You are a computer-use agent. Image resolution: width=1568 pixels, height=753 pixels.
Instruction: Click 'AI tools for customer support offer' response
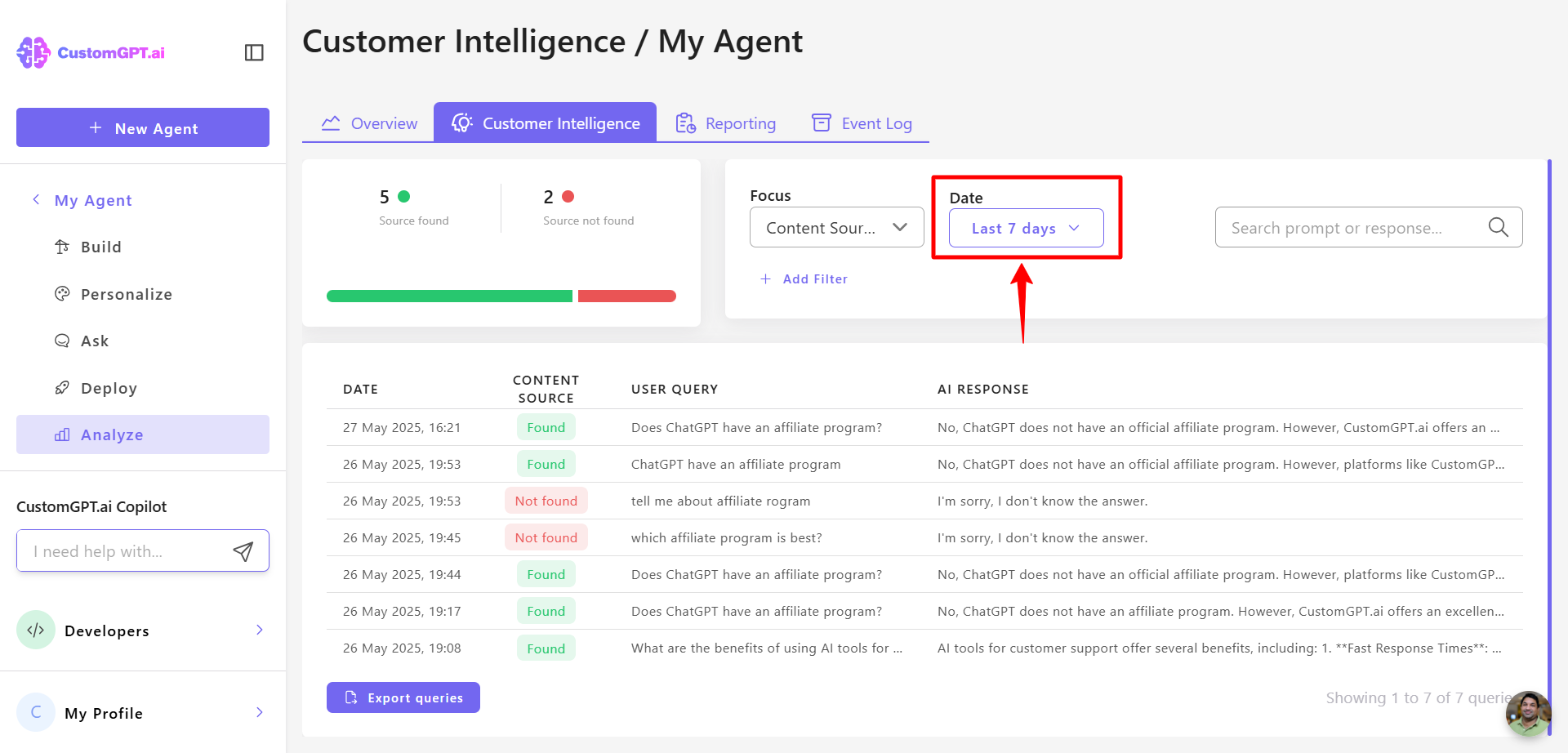click(1219, 648)
